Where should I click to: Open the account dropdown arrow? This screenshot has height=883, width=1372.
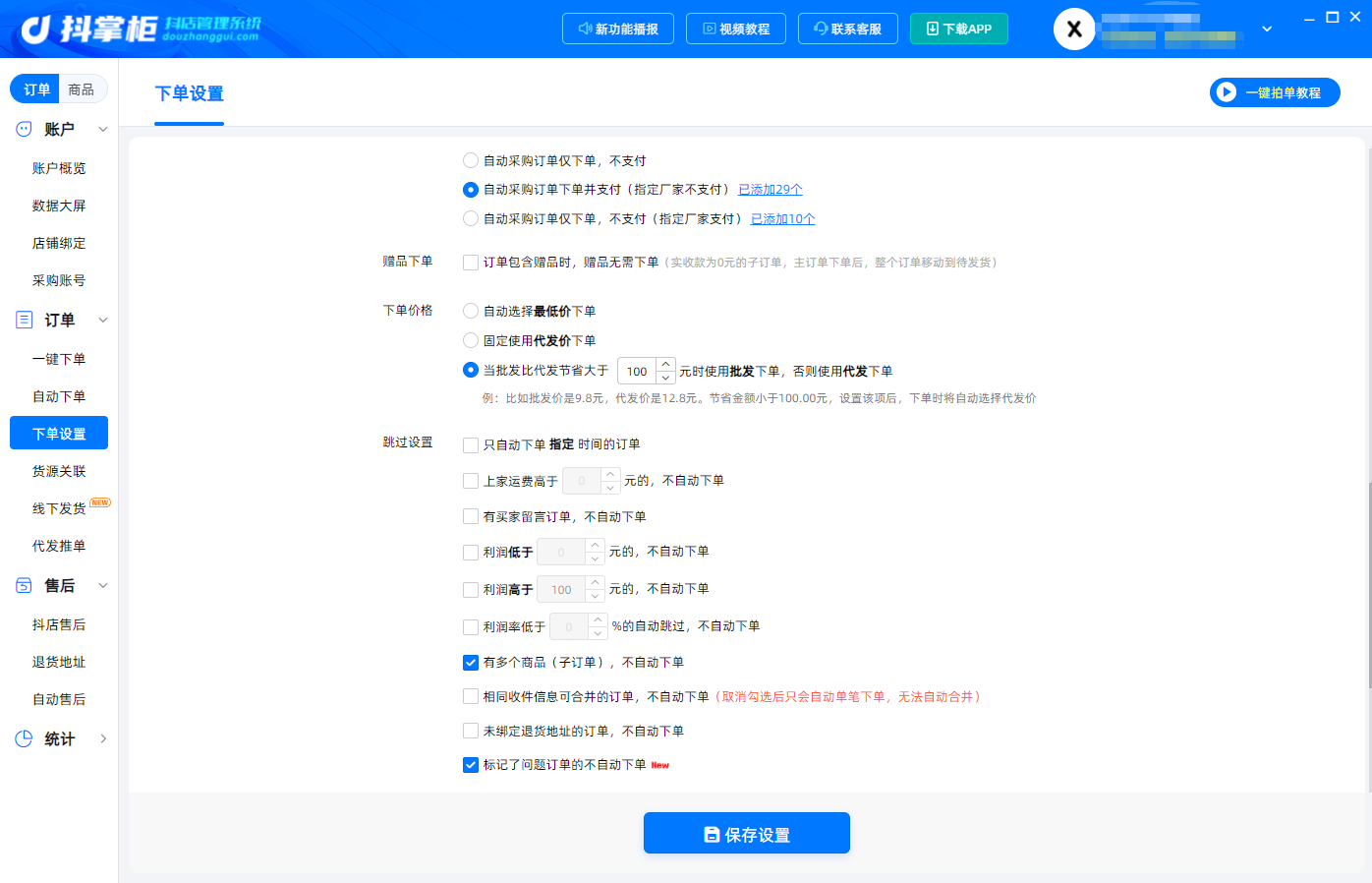click(1267, 29)
